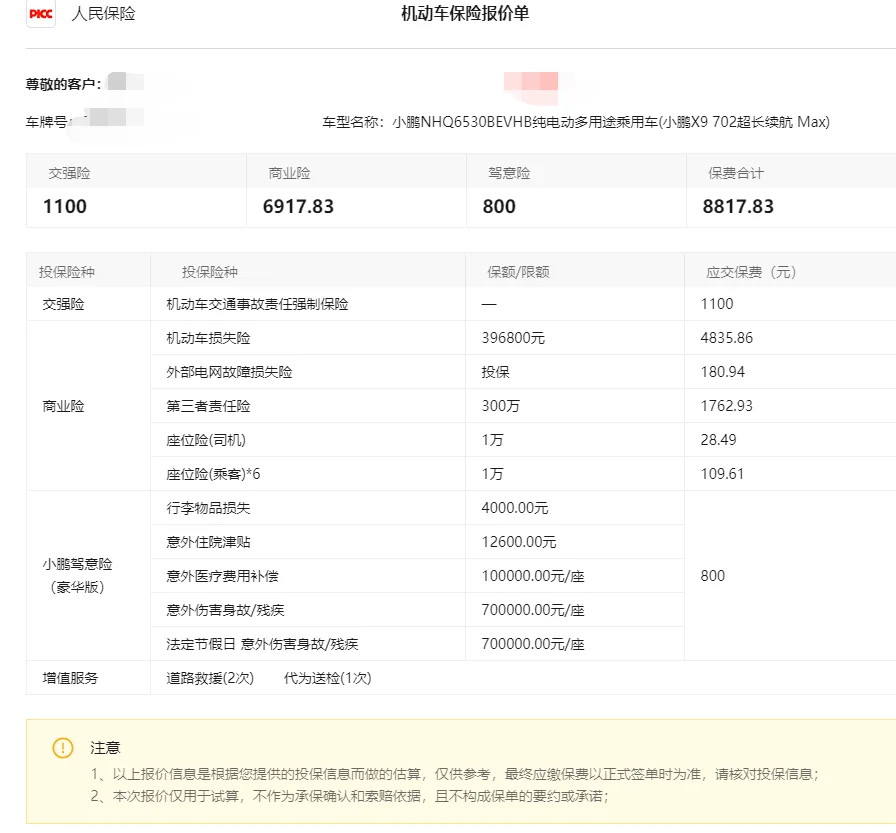Image resolution: width=896 pixels, height=833 pixels.
Task: Click the 道路救援(2次) service item
Action: tap(210, 678)
